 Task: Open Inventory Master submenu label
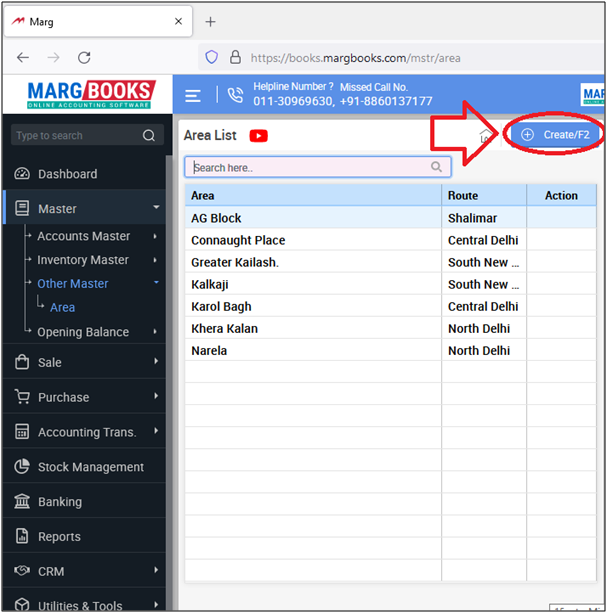click(83, 260)
